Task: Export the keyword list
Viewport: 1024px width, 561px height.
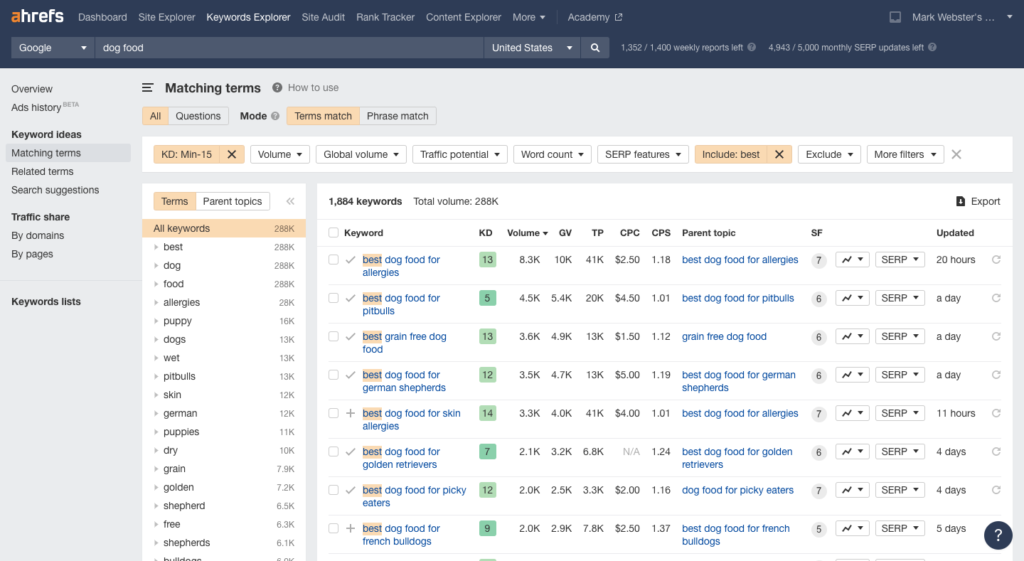Action: click(x=977, y=201)
